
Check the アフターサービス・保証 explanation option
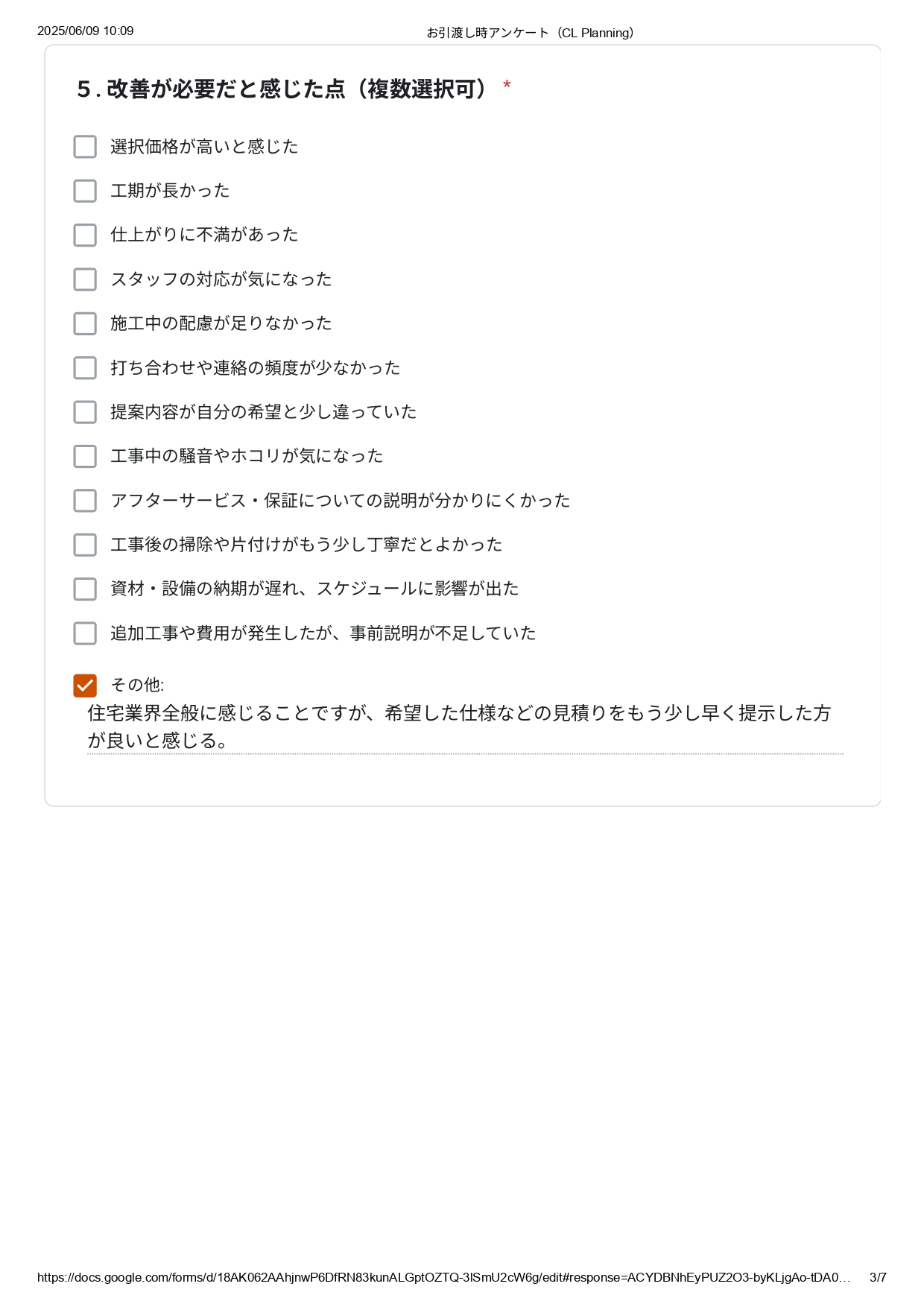85,500
